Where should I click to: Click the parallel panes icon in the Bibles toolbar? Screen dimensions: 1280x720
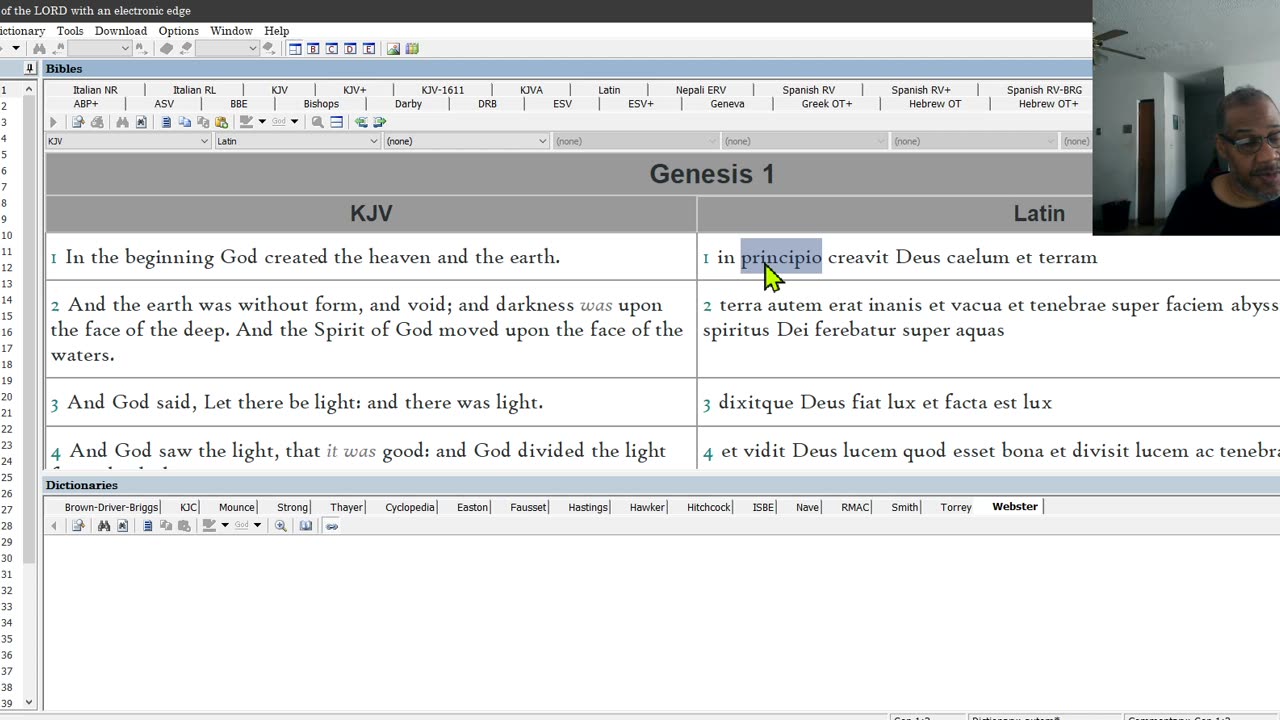337,122
